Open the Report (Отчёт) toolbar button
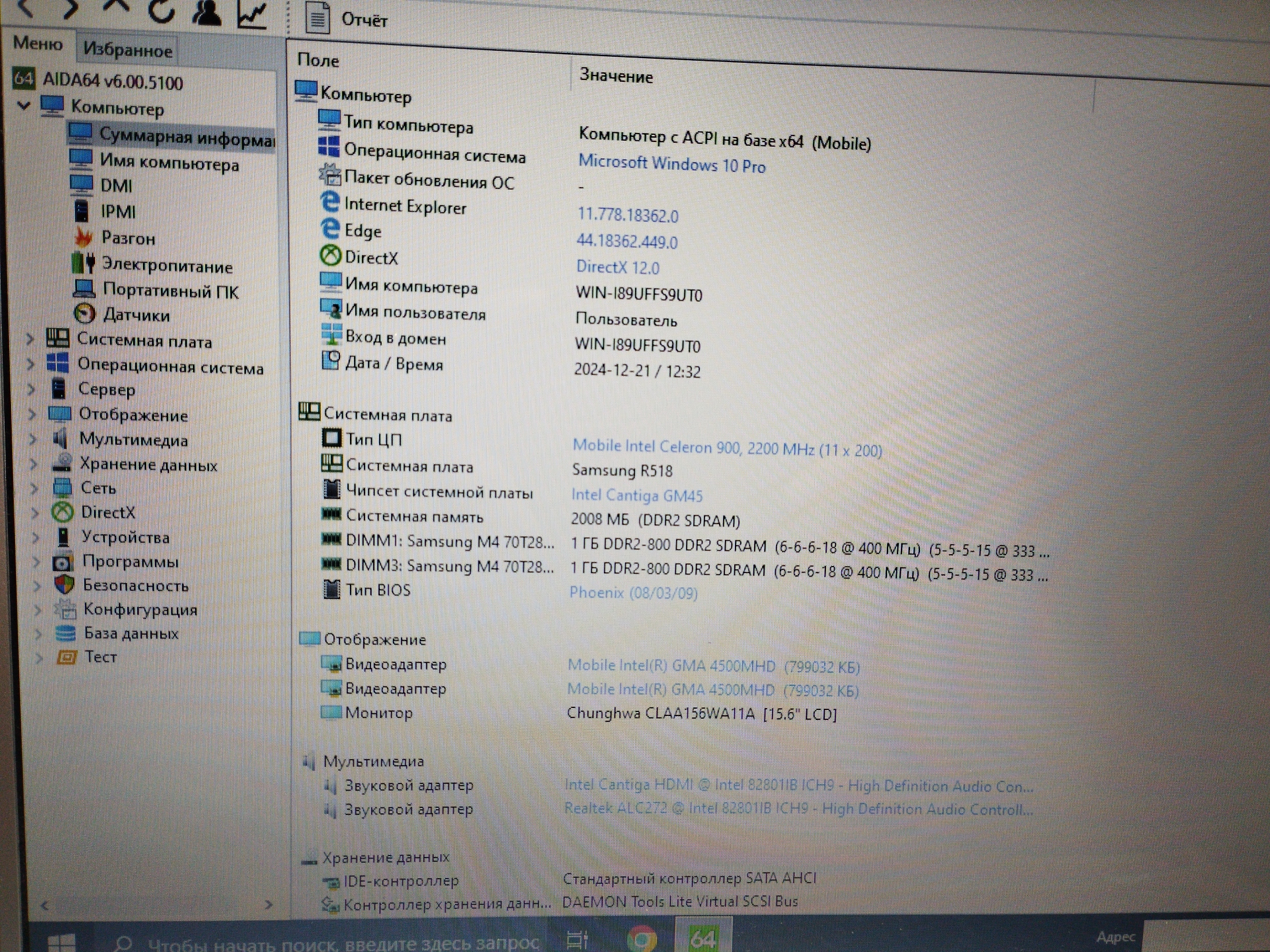This screenshot has width=1270, height=952. coord(346,19)
